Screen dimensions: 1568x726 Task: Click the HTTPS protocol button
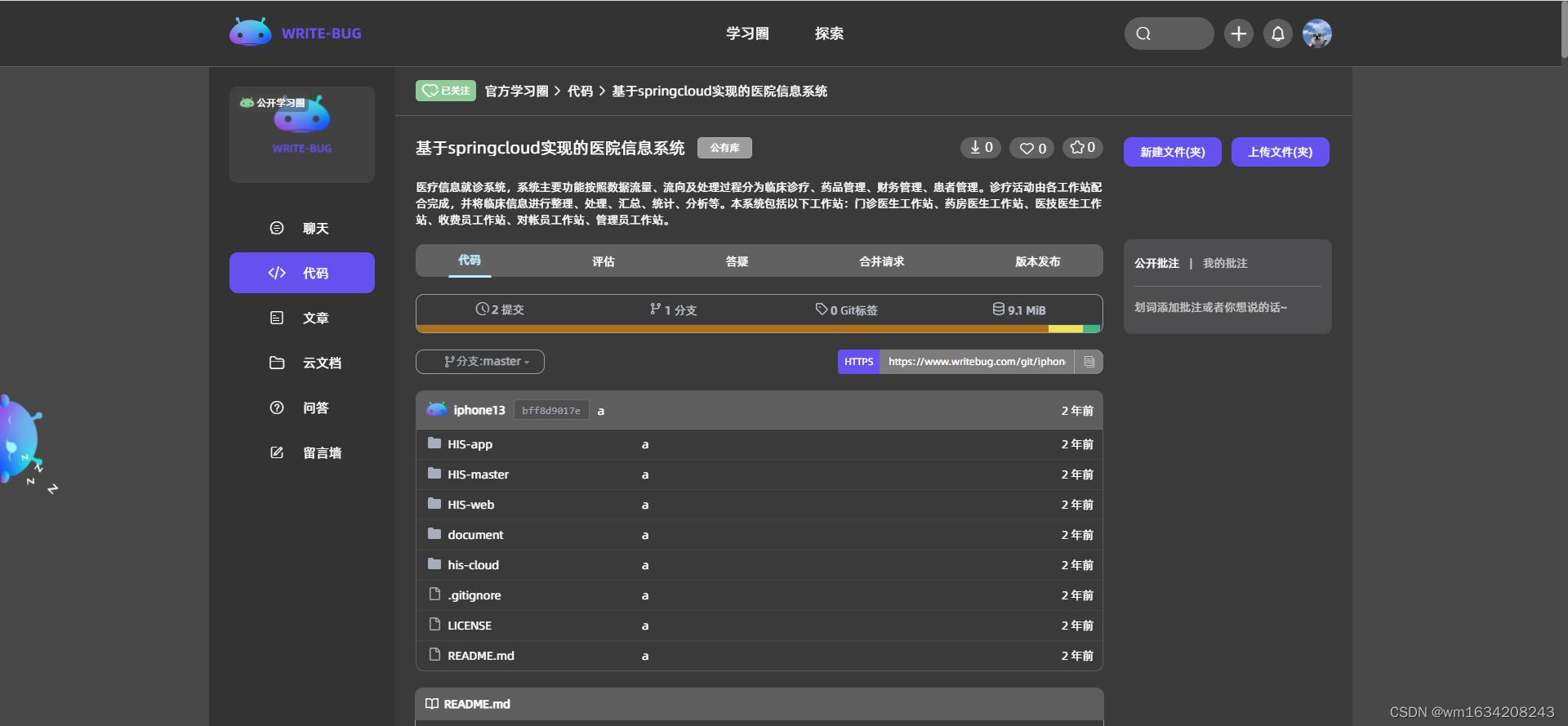click(x=858, y=362)
